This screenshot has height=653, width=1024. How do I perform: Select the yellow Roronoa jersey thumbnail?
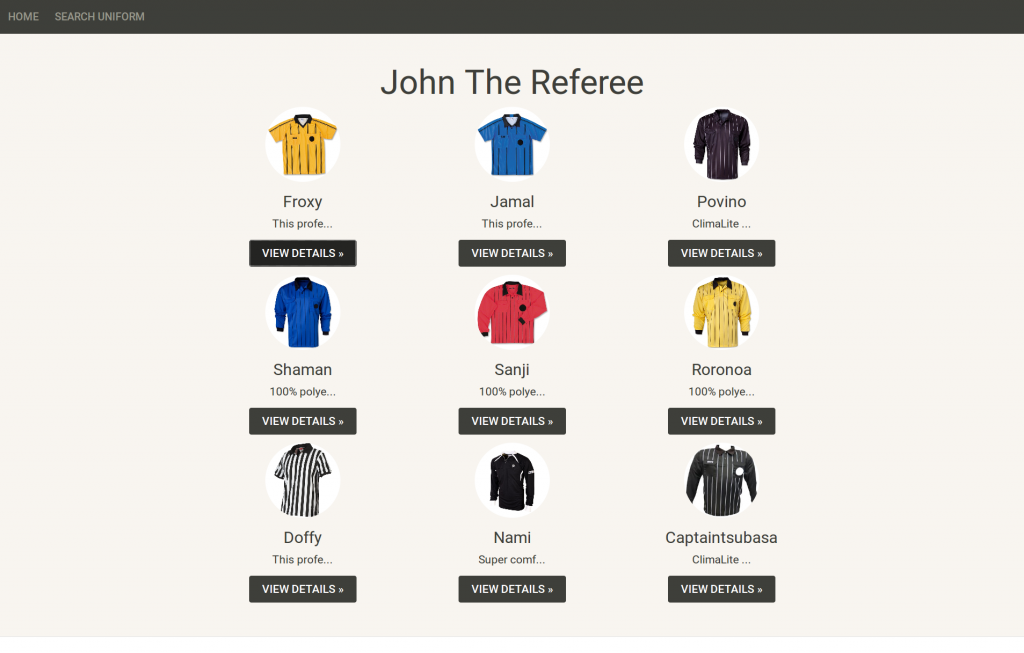point(721,312)
